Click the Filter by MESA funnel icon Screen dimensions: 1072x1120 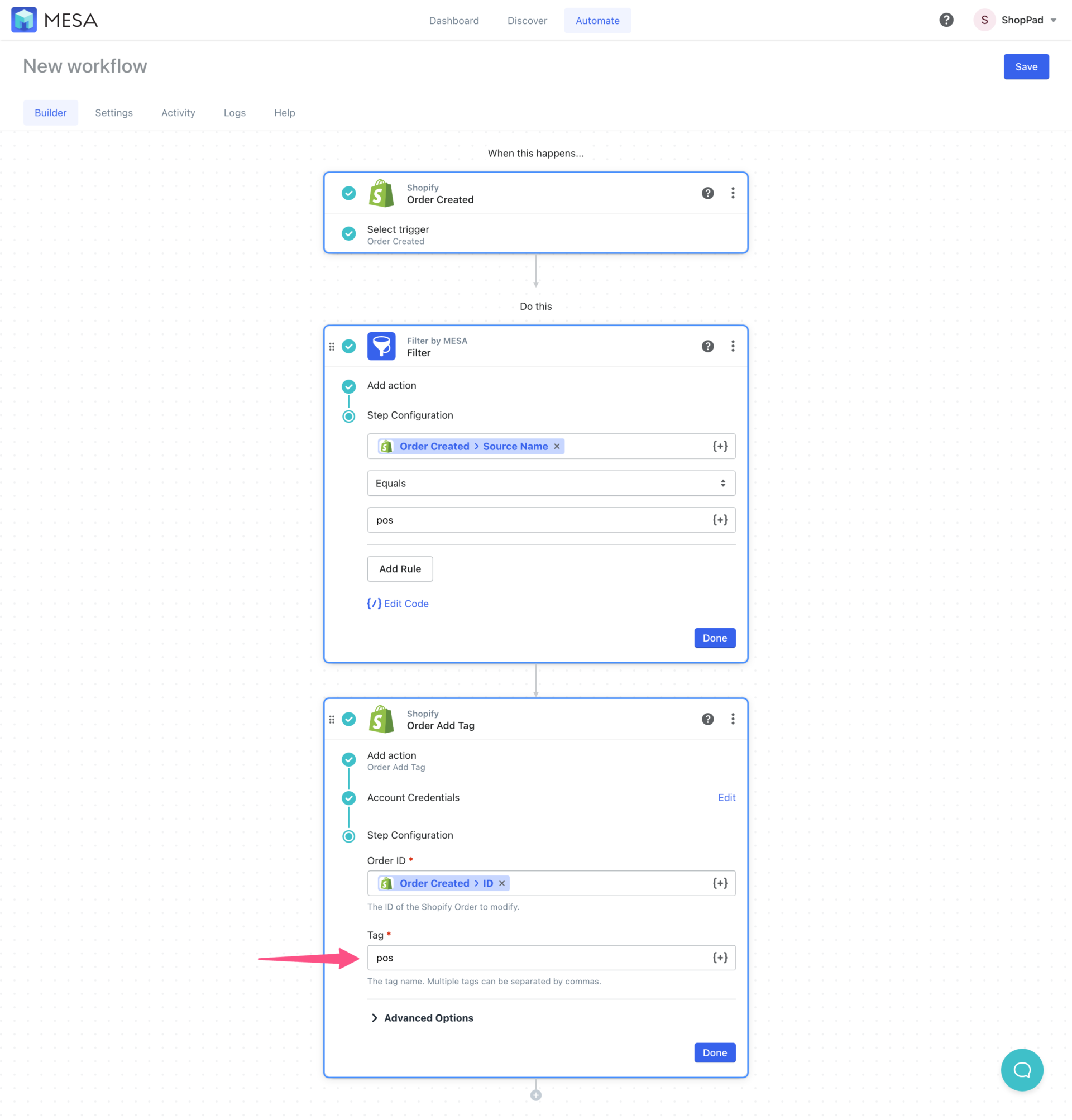click(x=381, y=346)
